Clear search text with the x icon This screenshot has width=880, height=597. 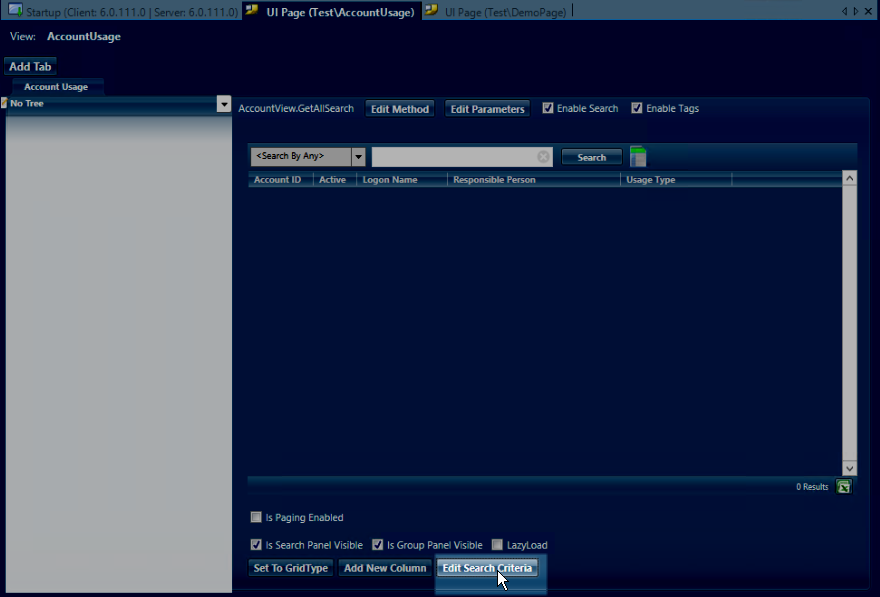point(543,156)
